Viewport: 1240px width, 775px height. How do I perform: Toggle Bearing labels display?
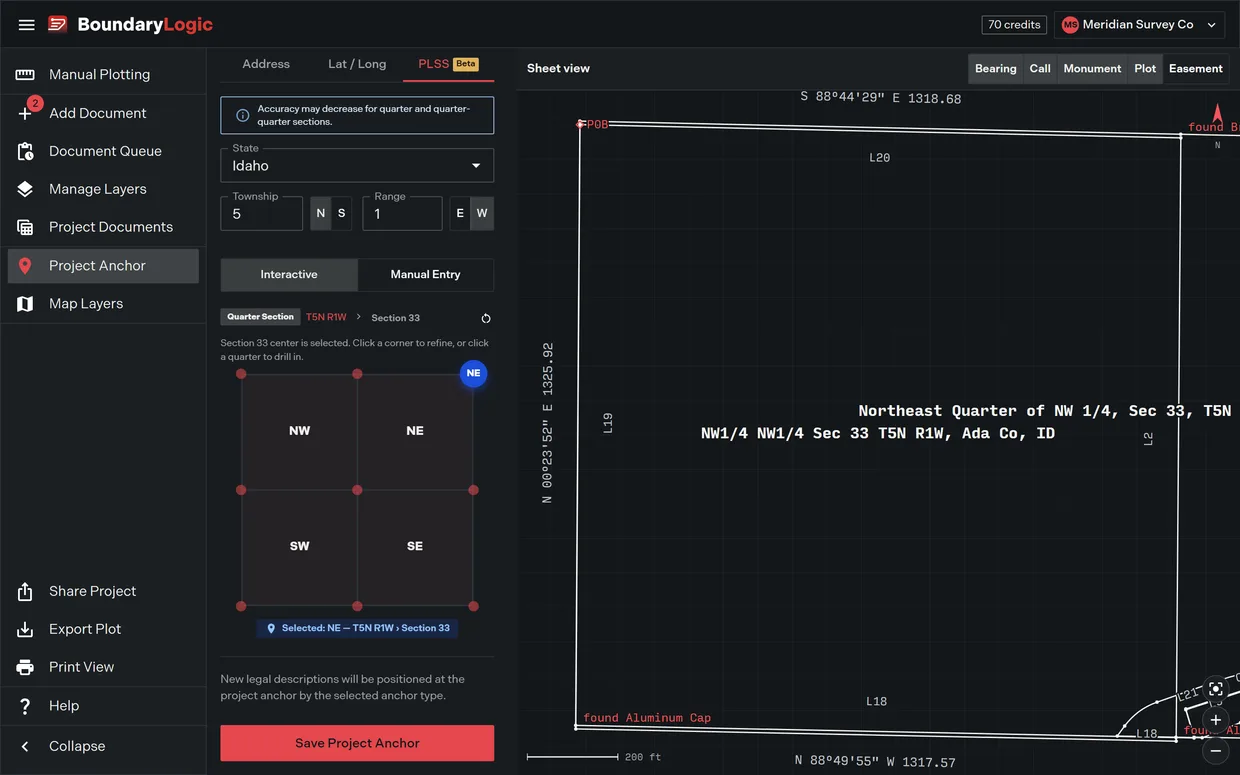(996, 69)
